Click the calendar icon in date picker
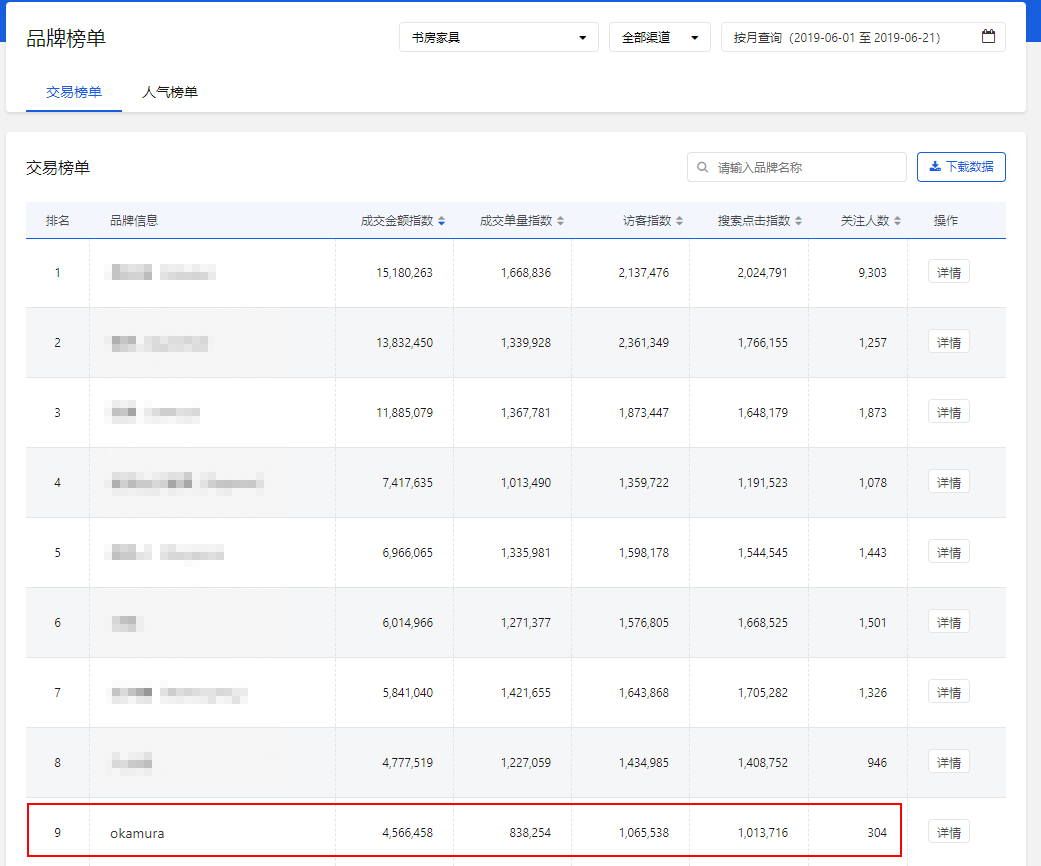 coord(988,37)
